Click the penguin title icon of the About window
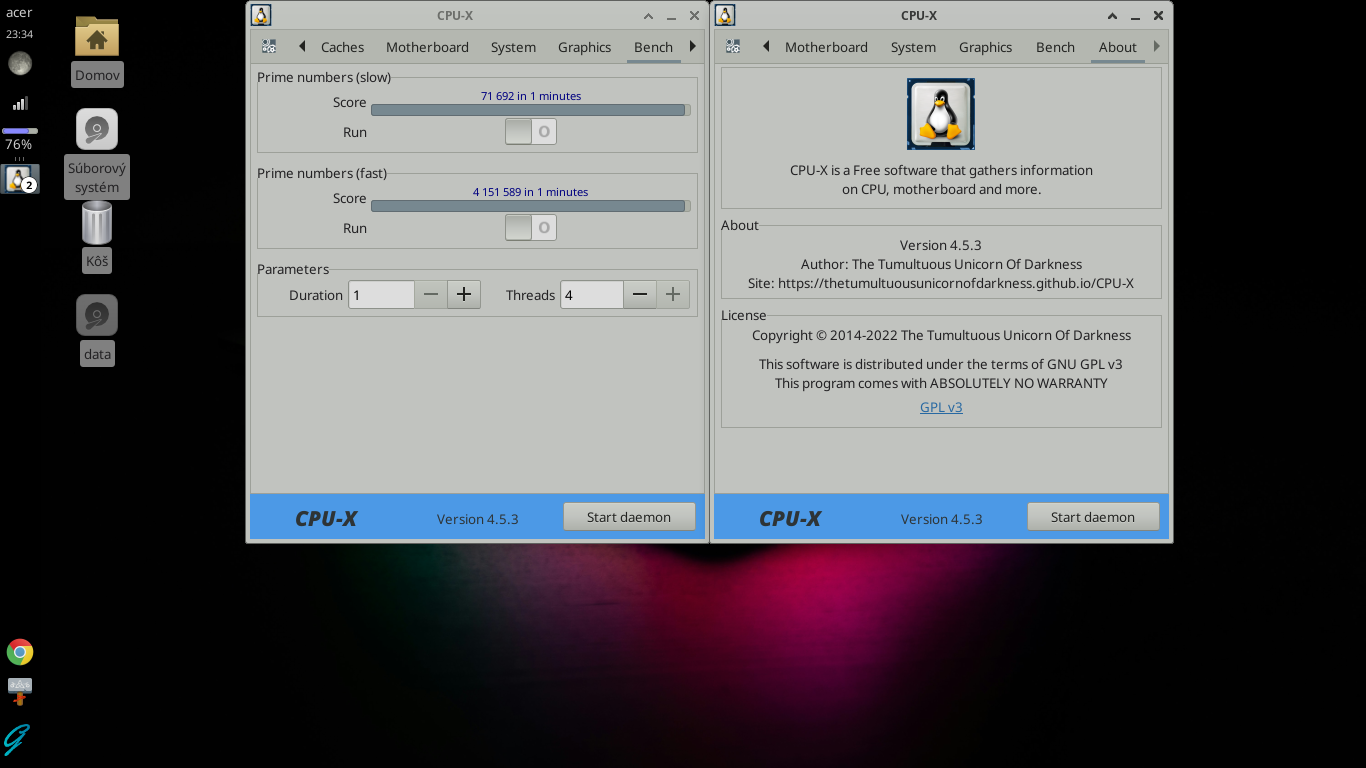 725,15
